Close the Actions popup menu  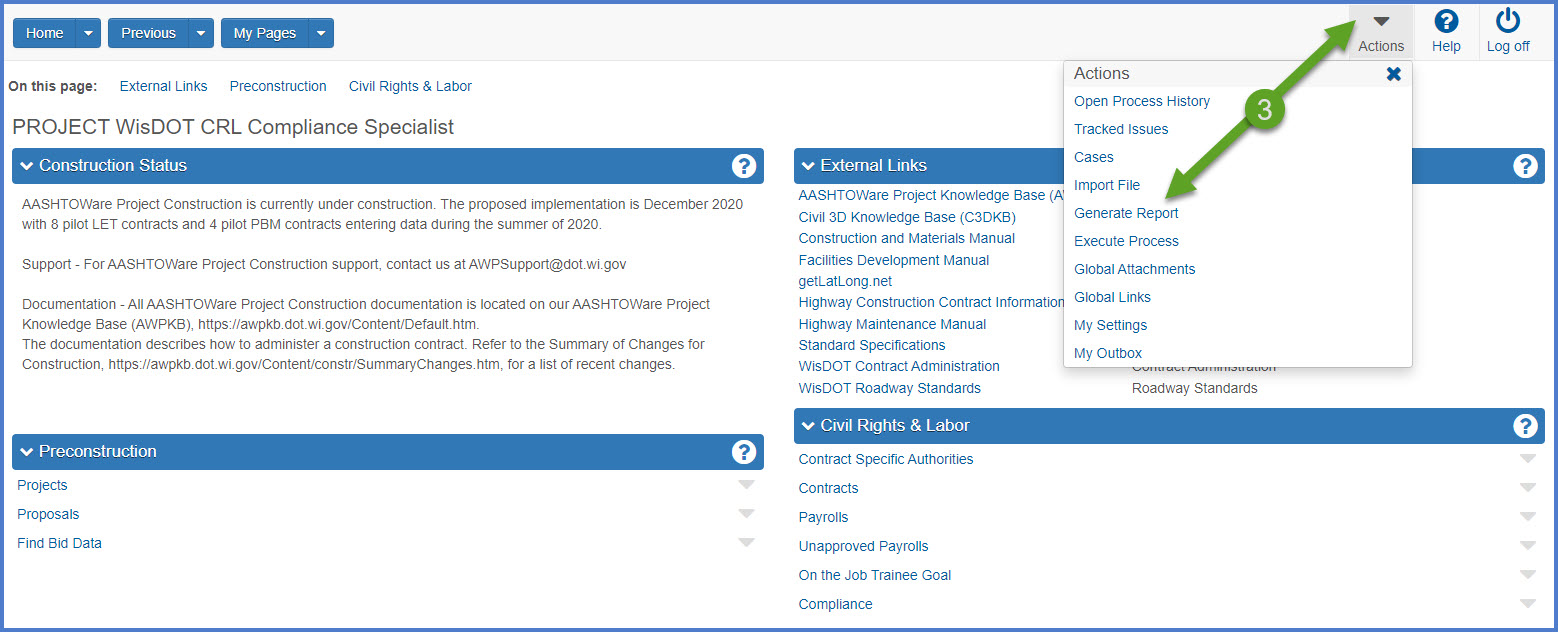[x=1394, y=74]
